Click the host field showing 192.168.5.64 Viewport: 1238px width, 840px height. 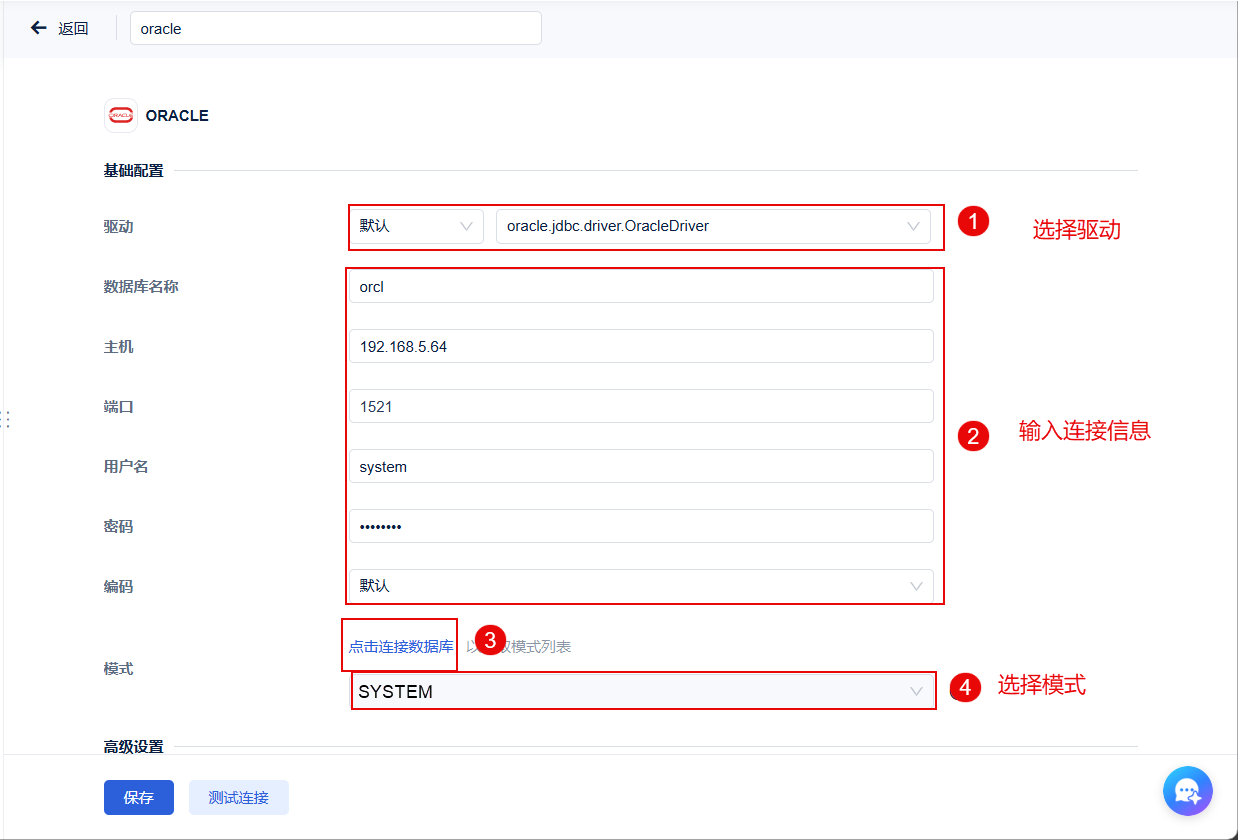tap(641, 346)
